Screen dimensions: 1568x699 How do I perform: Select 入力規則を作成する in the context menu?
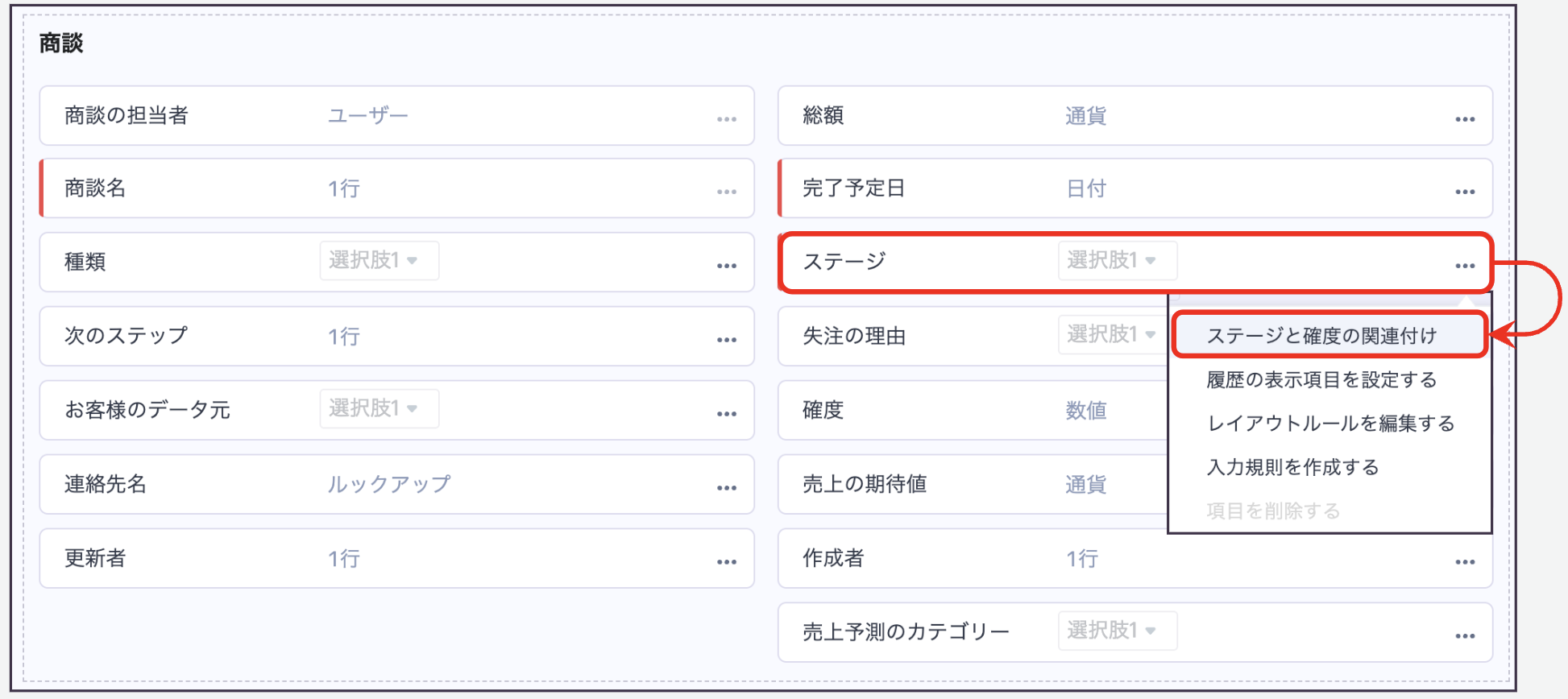click(x=1292, y=467)
